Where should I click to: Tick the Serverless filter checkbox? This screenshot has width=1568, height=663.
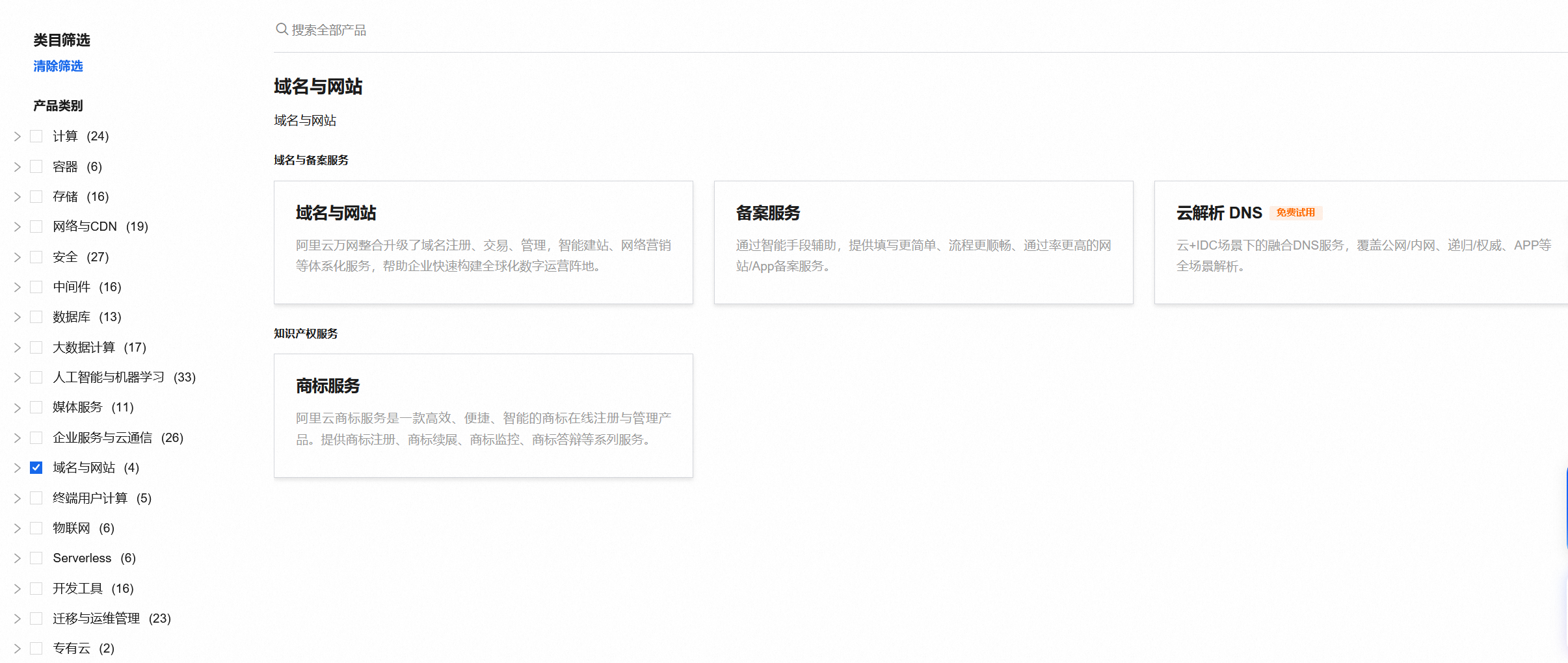pos(36,558)
